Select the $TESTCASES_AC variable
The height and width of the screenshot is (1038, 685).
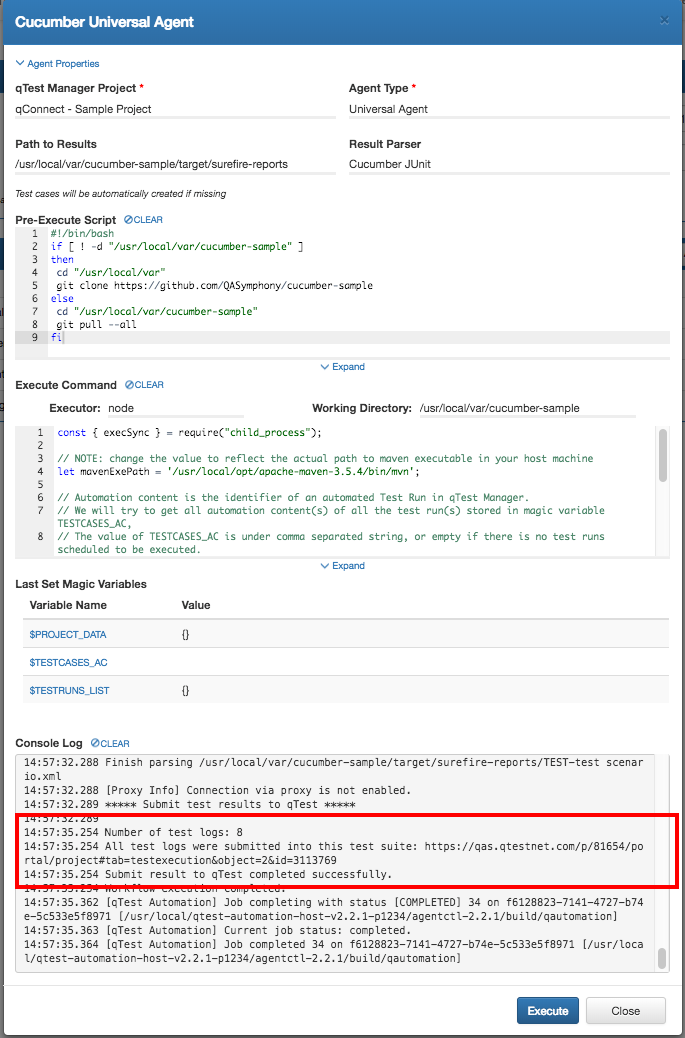pyautogui.click(x=69, y=662)
